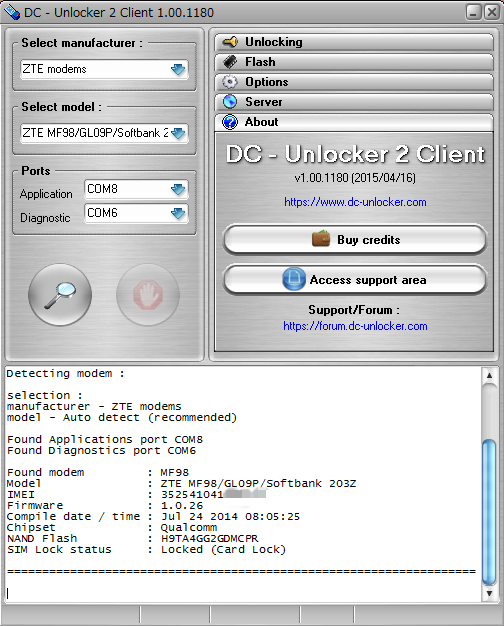Click the 'Firmware : 1.0.26' log line
The width and height of the screenshot is (504, 626).
(x=105, y=506)
